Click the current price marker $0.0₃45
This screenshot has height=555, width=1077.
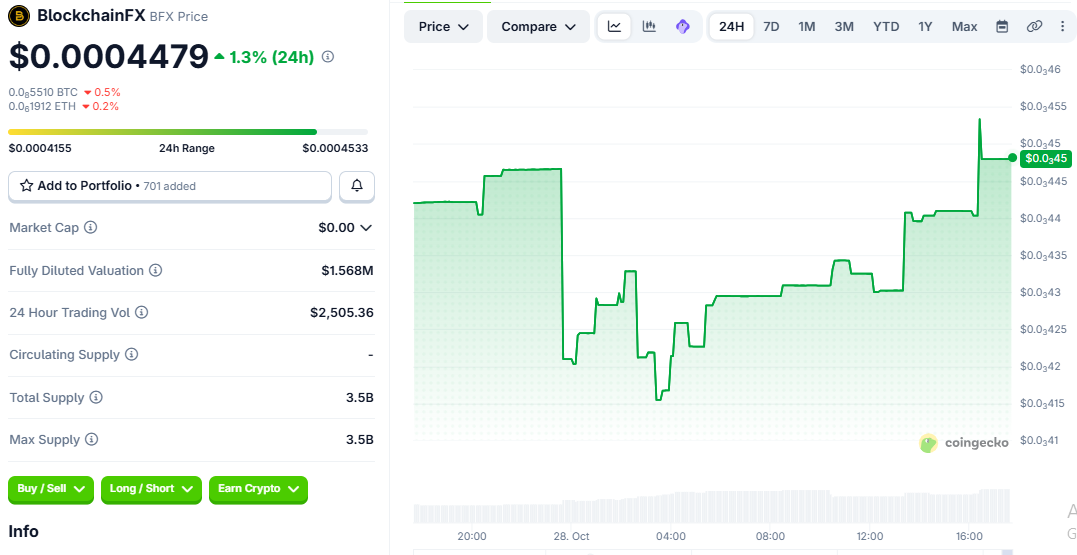pos(1045,159)
